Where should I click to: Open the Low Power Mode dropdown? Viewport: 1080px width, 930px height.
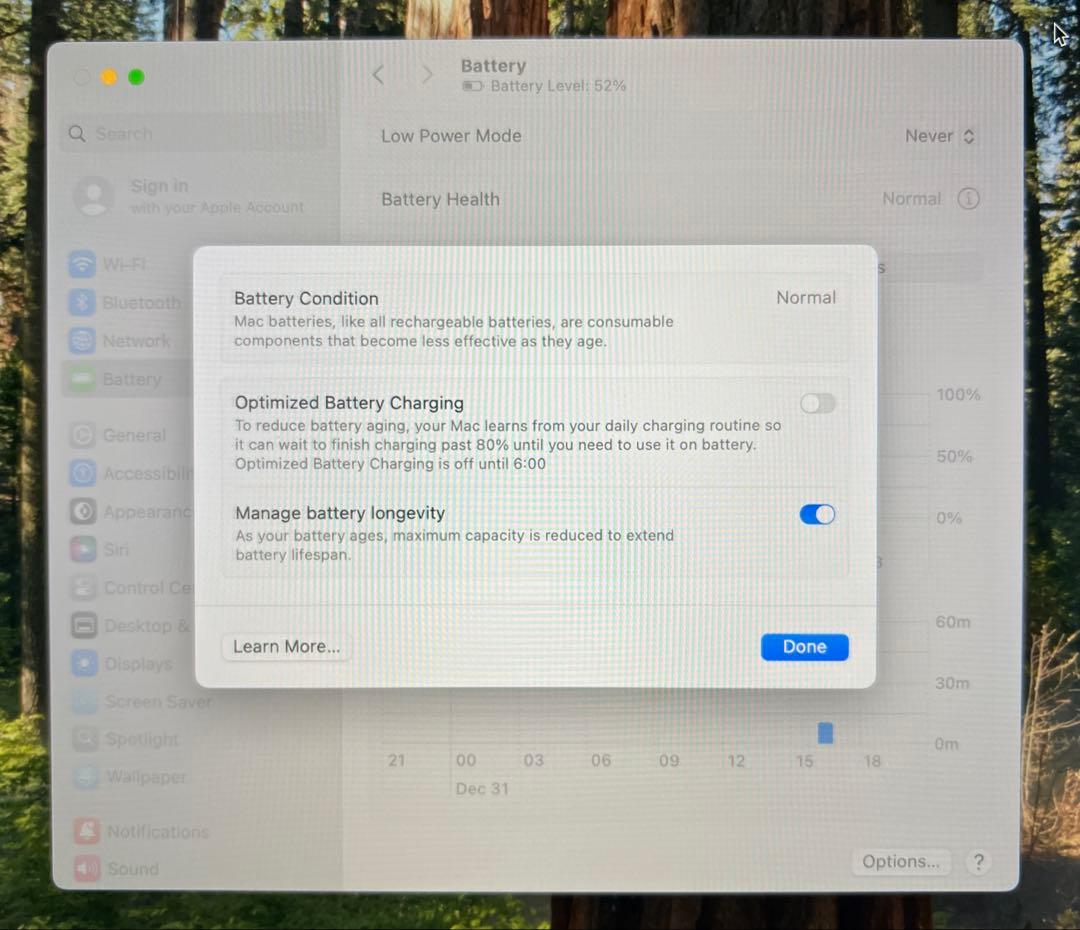coord(938,136)
